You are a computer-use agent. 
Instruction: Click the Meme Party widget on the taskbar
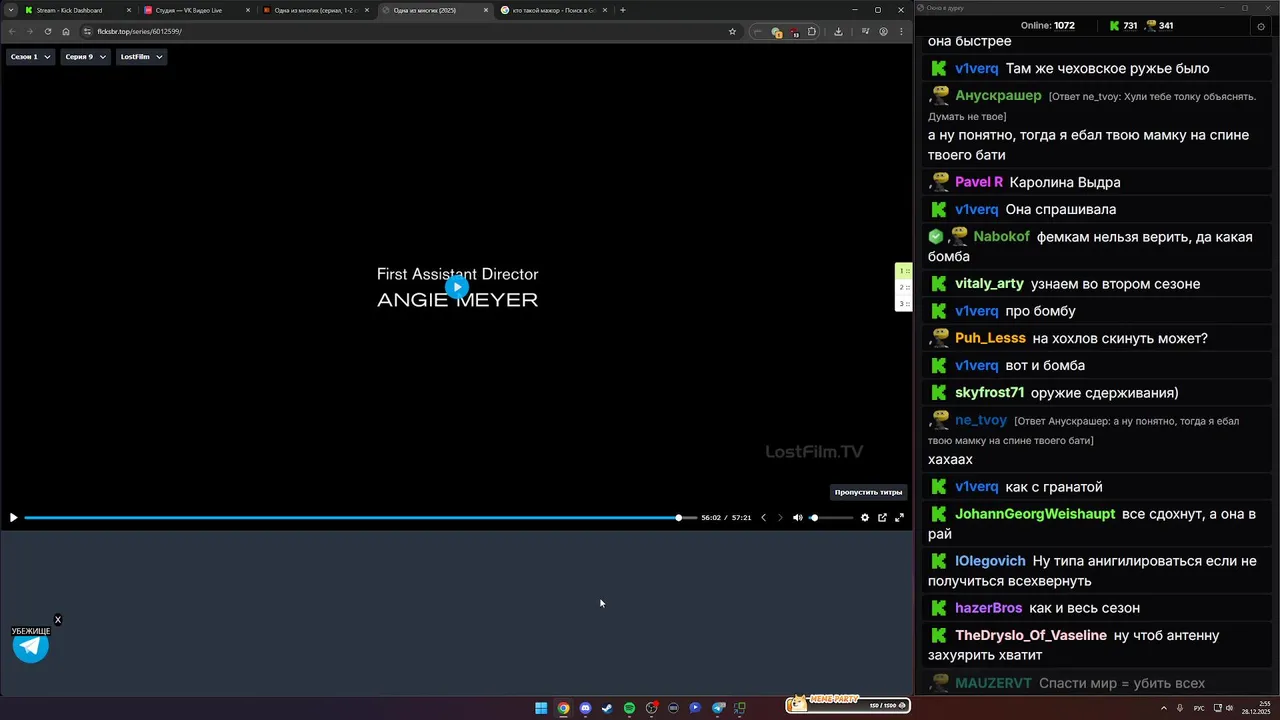coord(847,705)
